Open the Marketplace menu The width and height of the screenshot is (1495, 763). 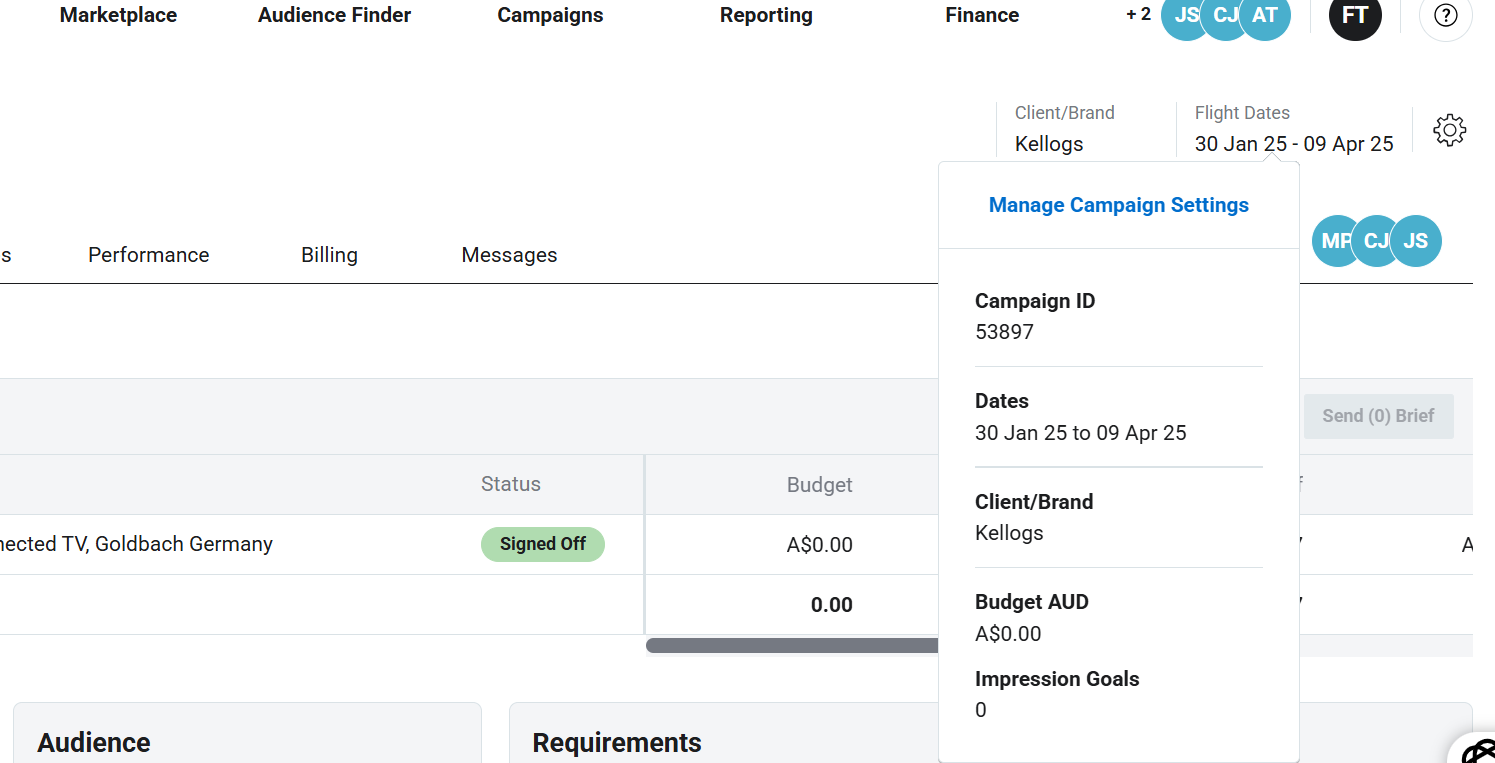coord(118,15)
